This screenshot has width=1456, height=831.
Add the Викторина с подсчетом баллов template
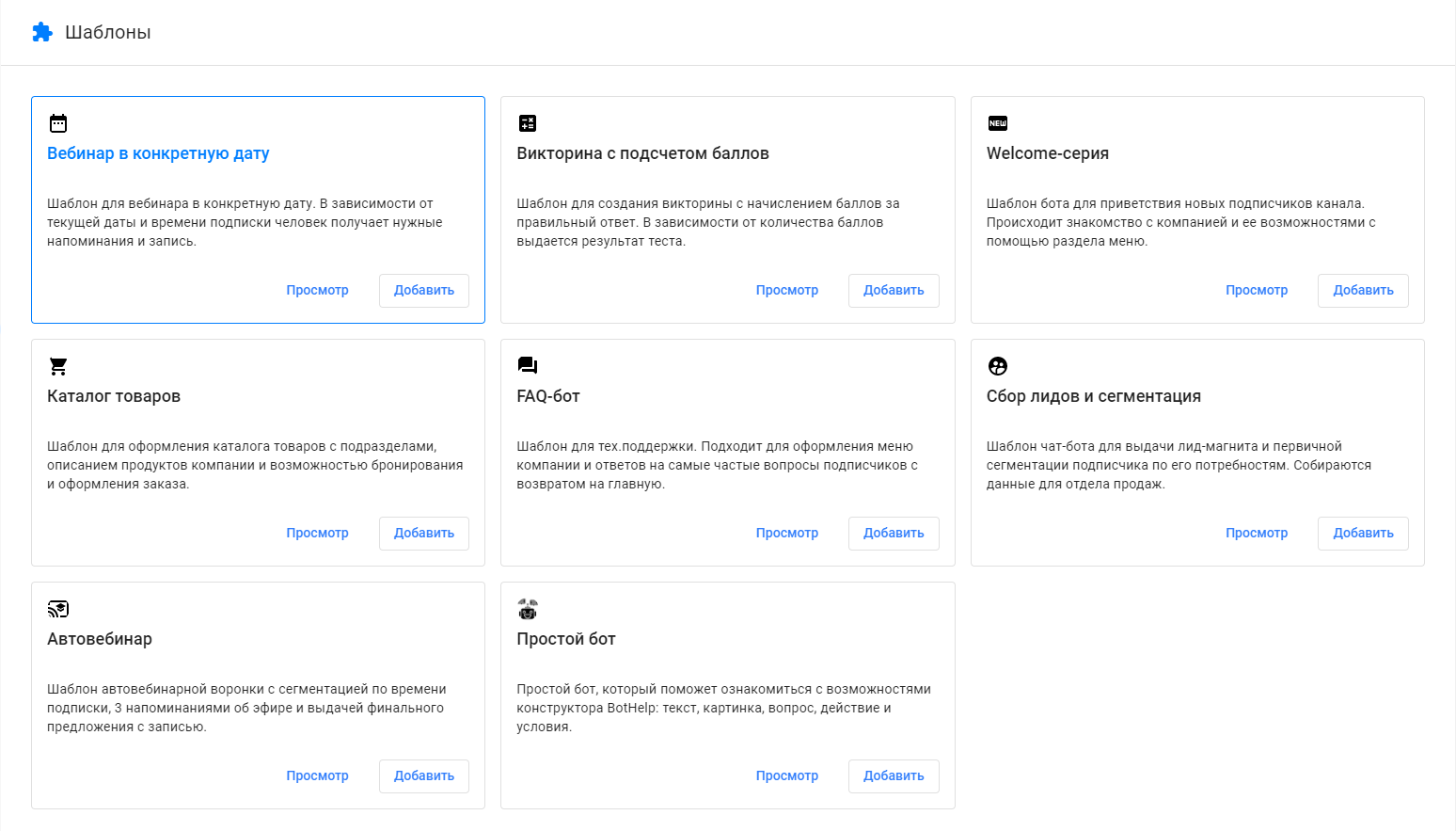pyautogui.click(x=893, y=290)
